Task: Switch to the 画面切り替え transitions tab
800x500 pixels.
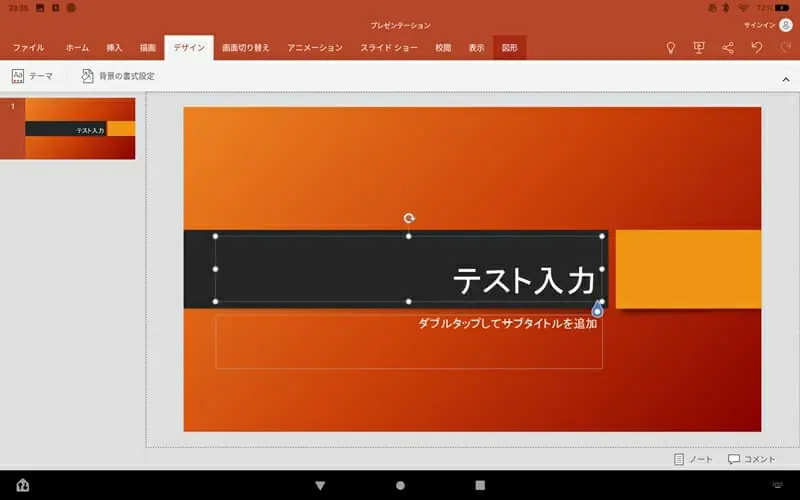Action: [x=246, y=48]
